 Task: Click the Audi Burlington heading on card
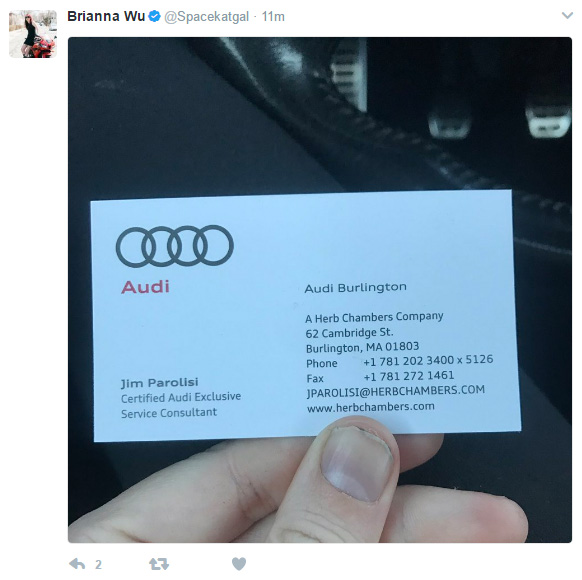tap(356, 288)
